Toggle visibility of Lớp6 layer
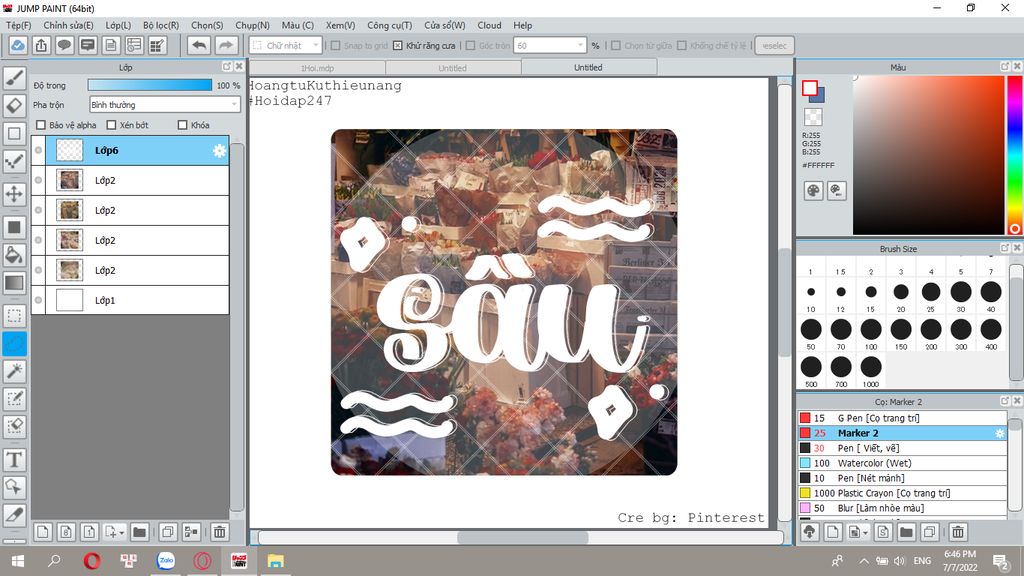Image resolution: width=1024 pixels, height=576 pixels. [39, 150]
